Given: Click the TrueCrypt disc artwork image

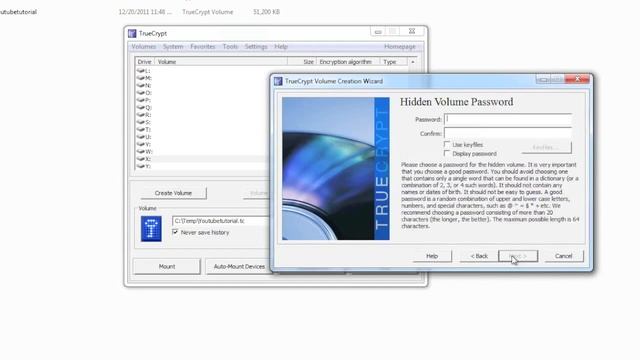Looking at the screenshot, I should point(336,169).
